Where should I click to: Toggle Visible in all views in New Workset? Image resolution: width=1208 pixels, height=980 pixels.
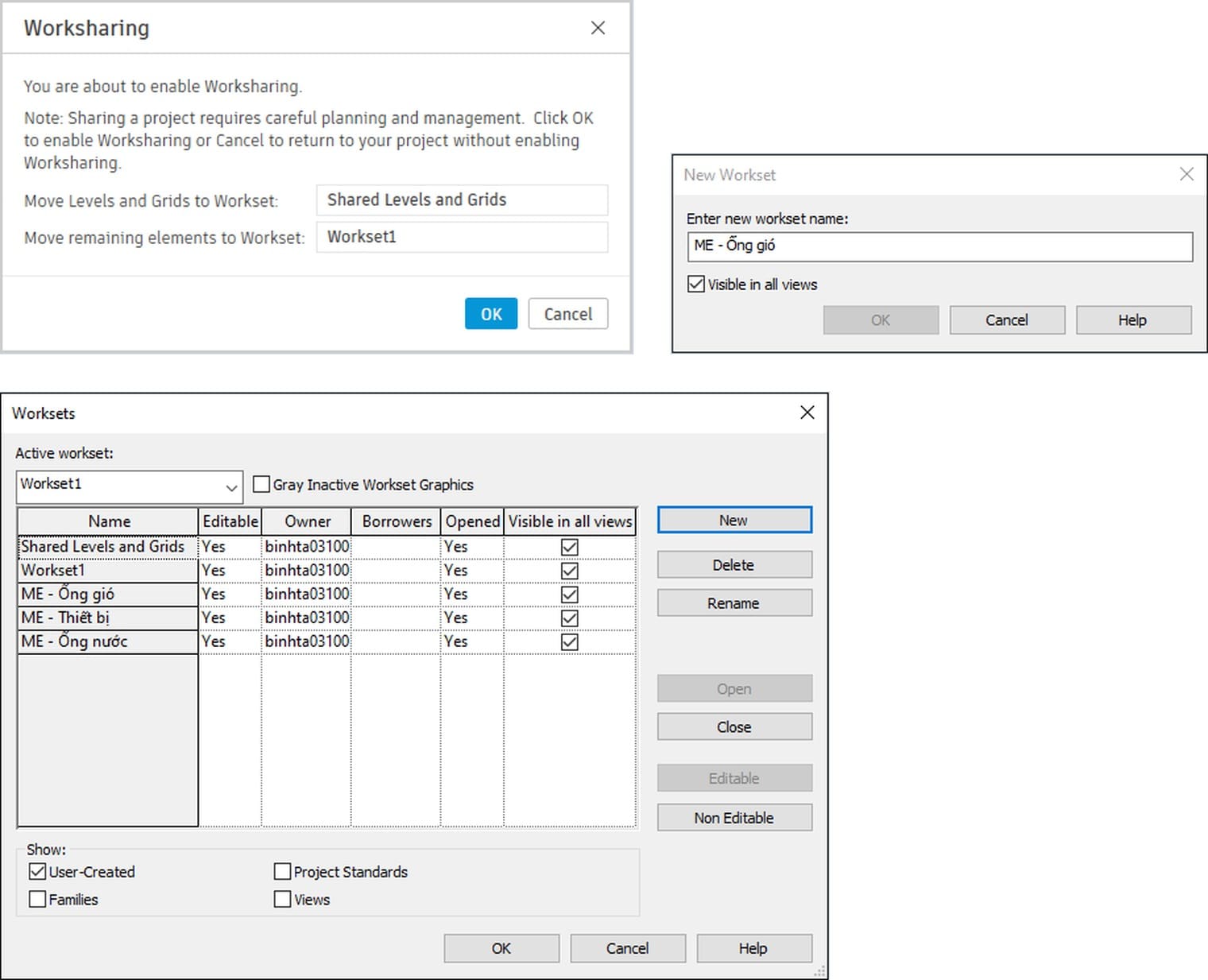click(696, 285)
